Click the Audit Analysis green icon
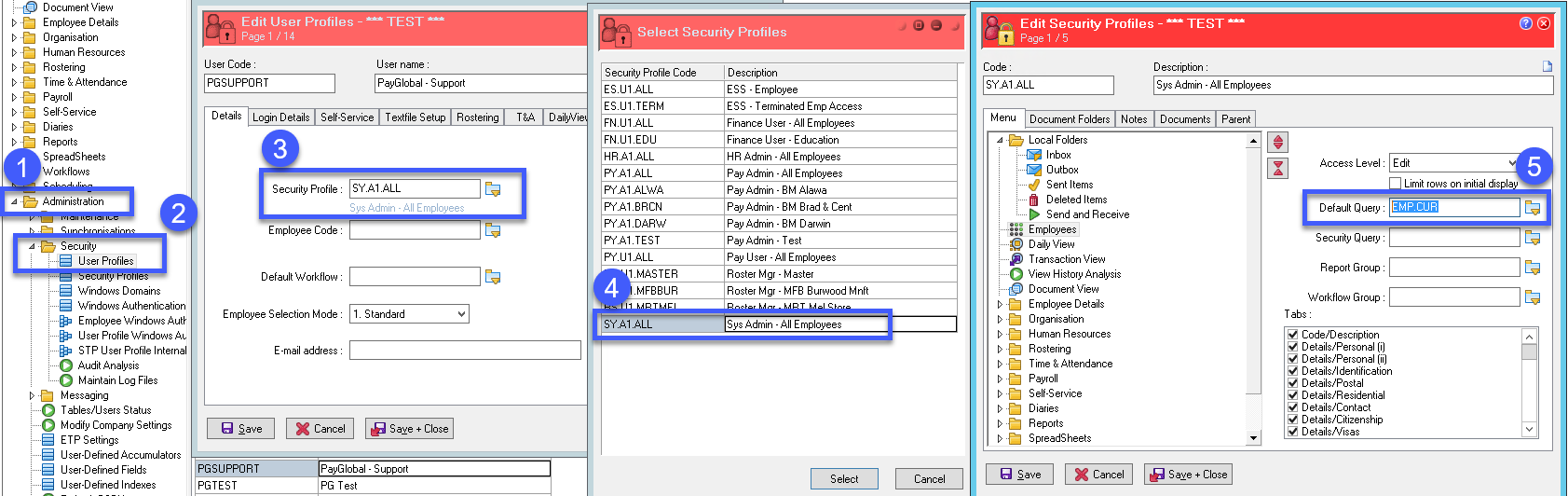The height and width of the screenshot is (496, 1568). tap(66, 365)
